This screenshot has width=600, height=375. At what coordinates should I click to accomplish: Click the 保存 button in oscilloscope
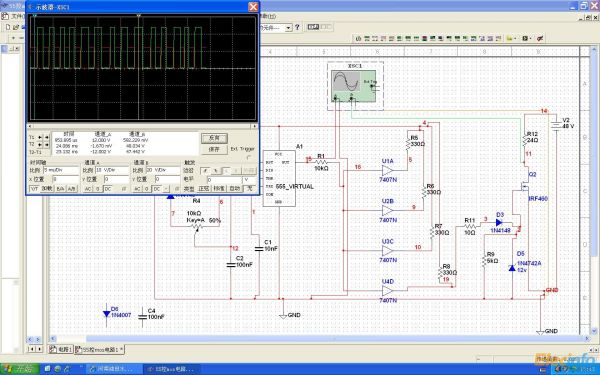pos(214,150)
